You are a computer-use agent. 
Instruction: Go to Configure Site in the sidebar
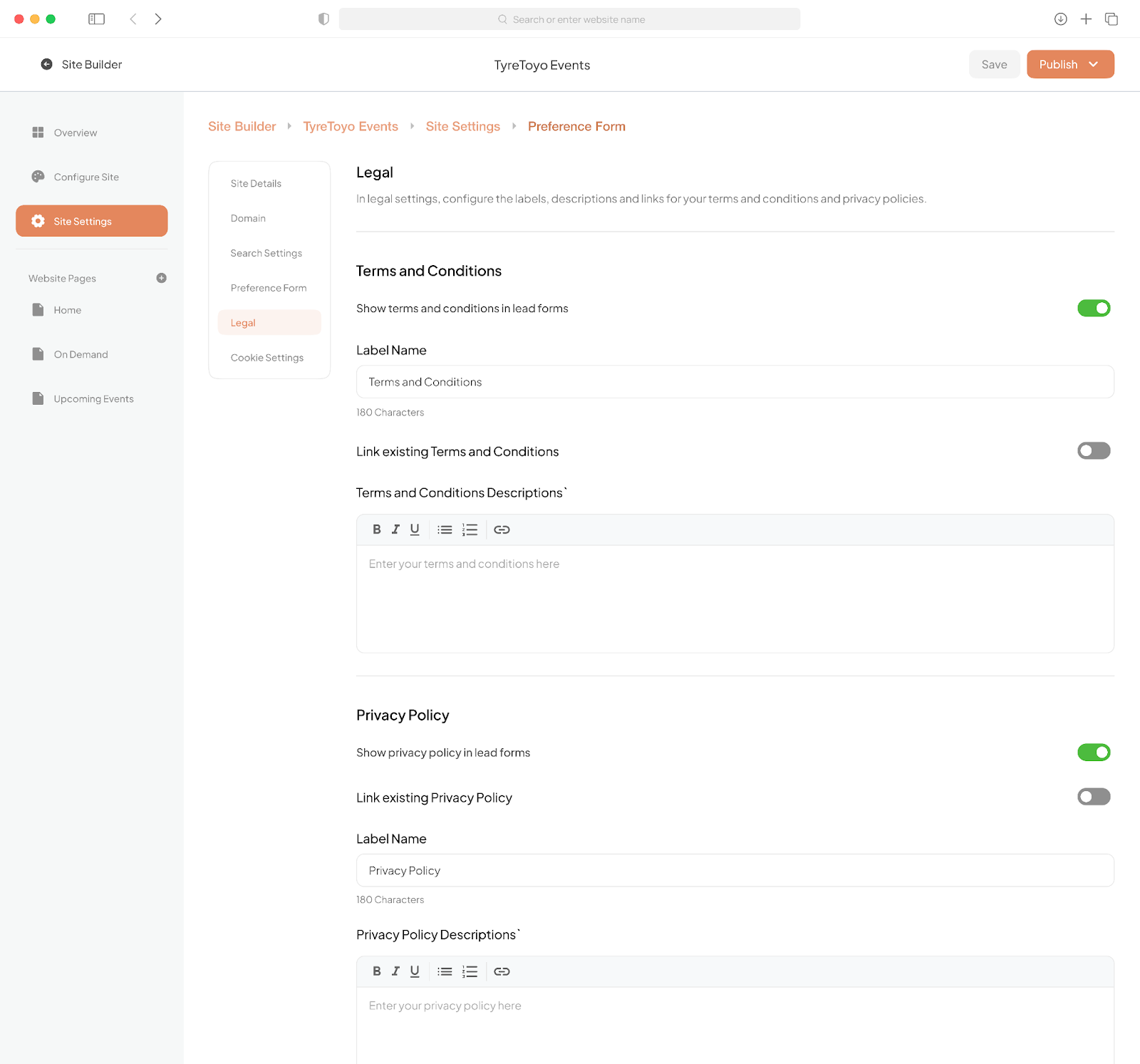click(x=86, y=177)
